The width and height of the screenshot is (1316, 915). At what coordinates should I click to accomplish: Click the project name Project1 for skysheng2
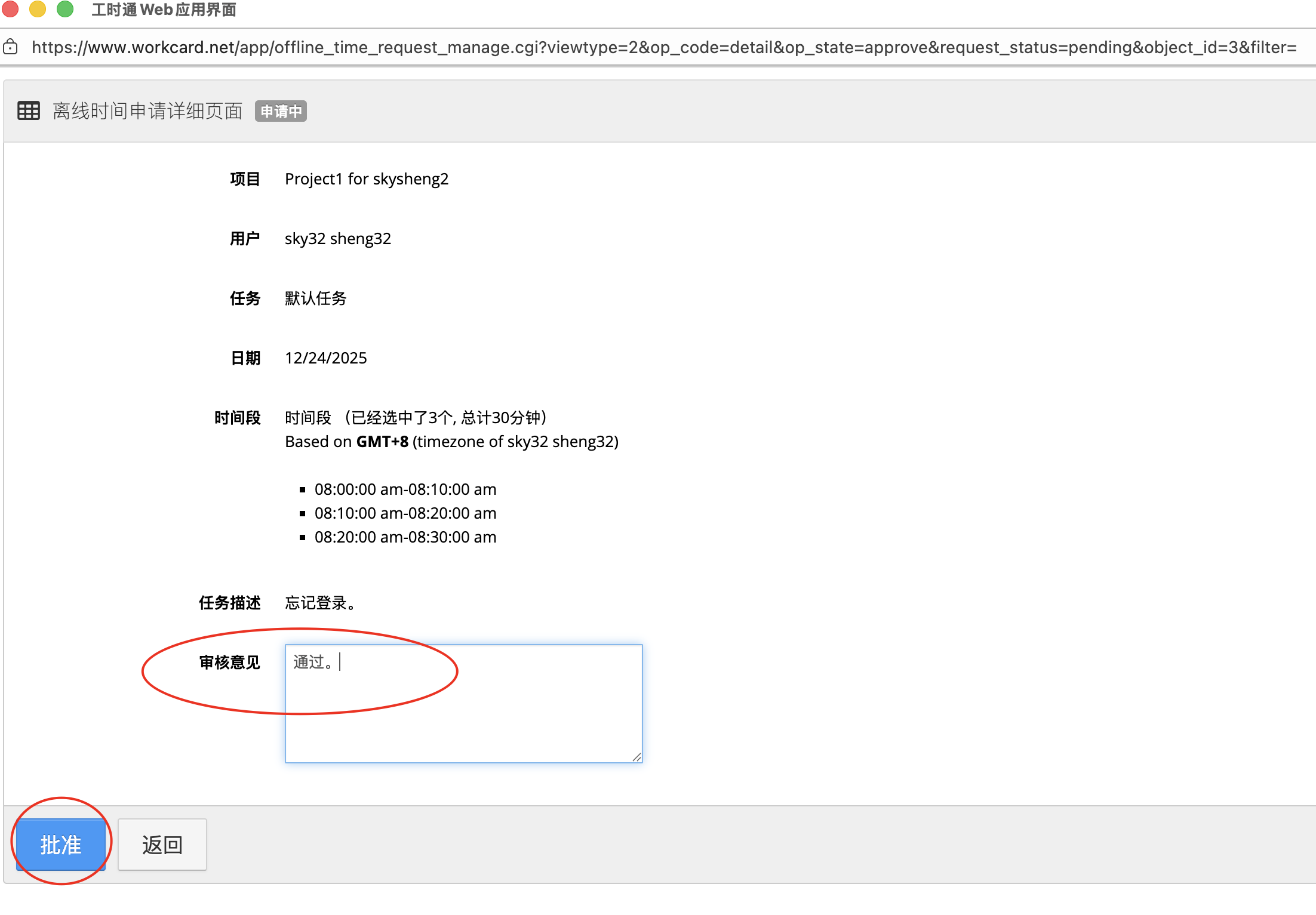[x=366, y=179]
